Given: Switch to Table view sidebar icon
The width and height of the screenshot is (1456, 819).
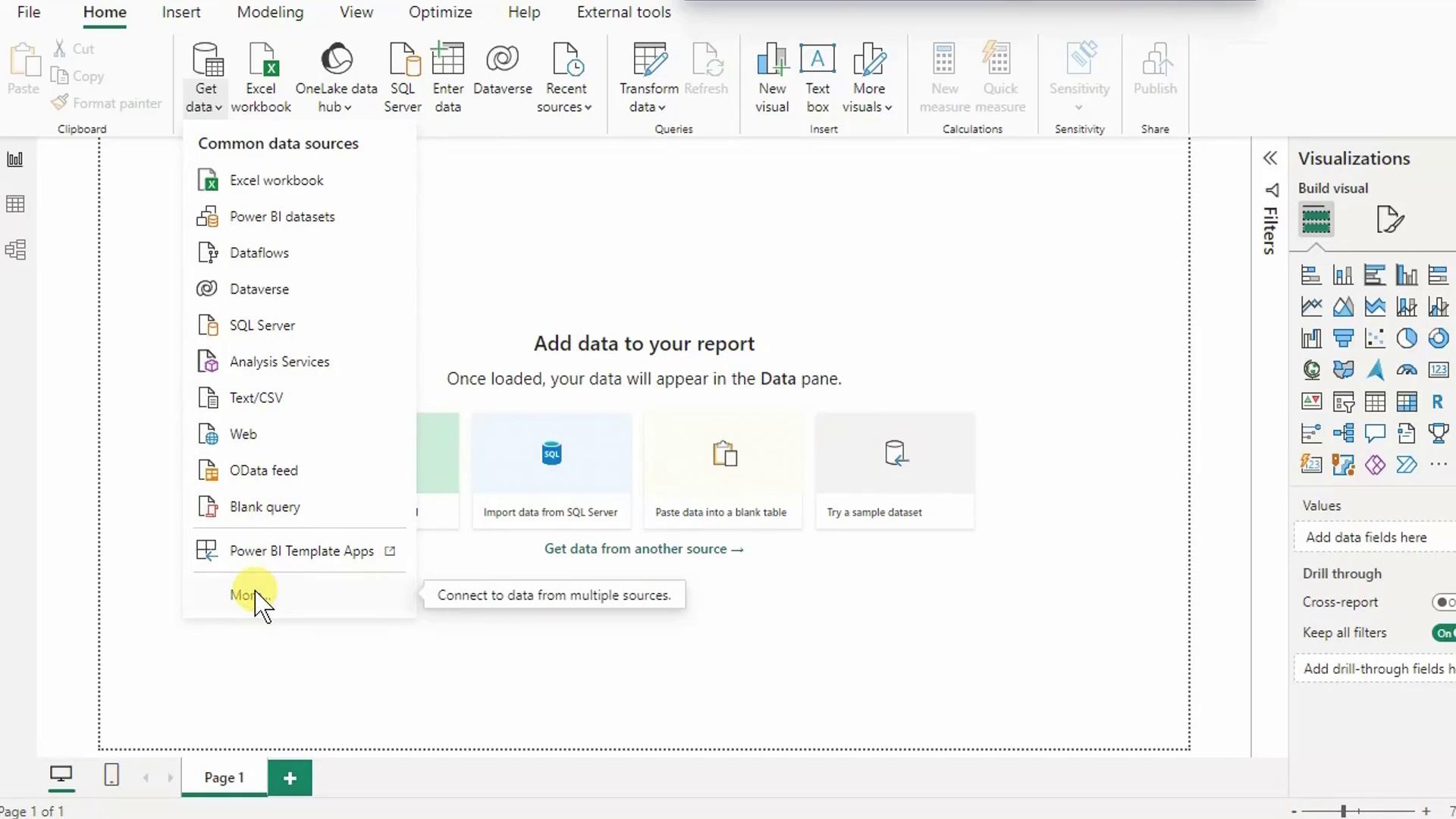Looking at the screenshot, I should coord(15,204).
